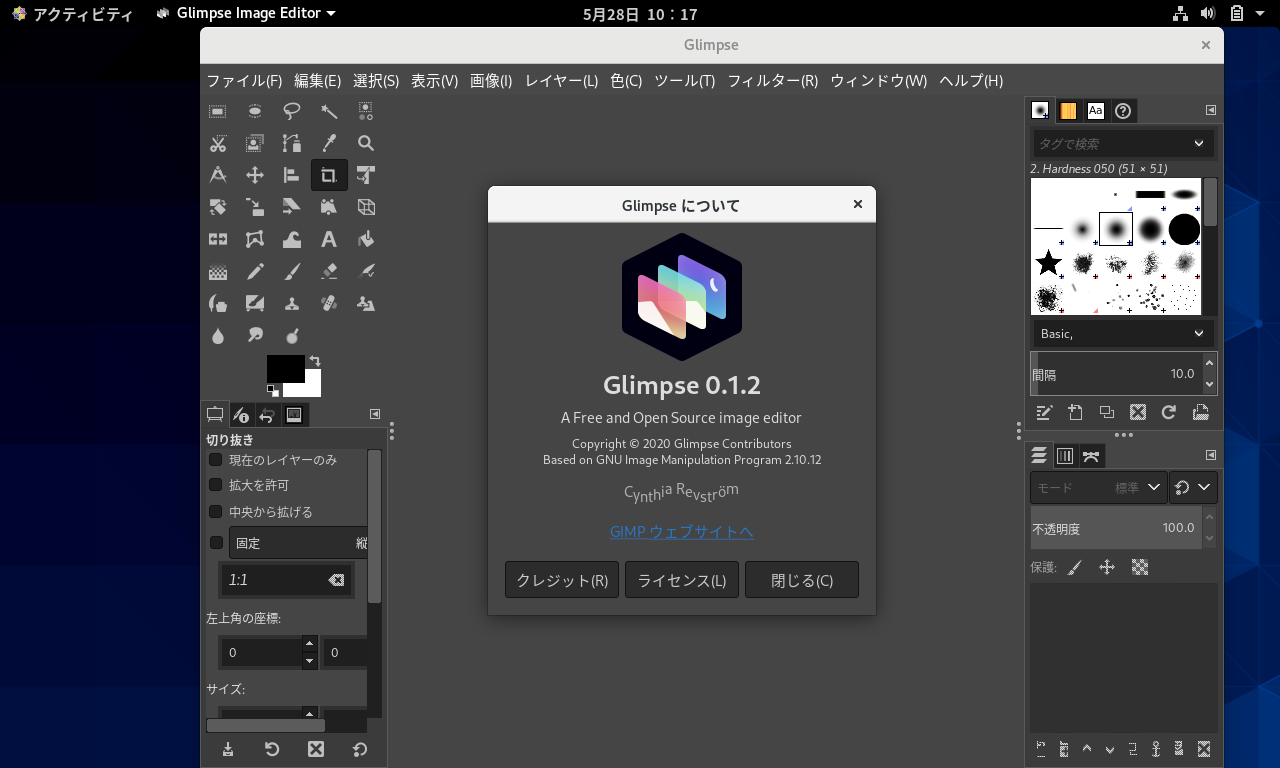1280x768 pixels.
Task: Select the Ellipse Select tool
Action: point(255,111)
